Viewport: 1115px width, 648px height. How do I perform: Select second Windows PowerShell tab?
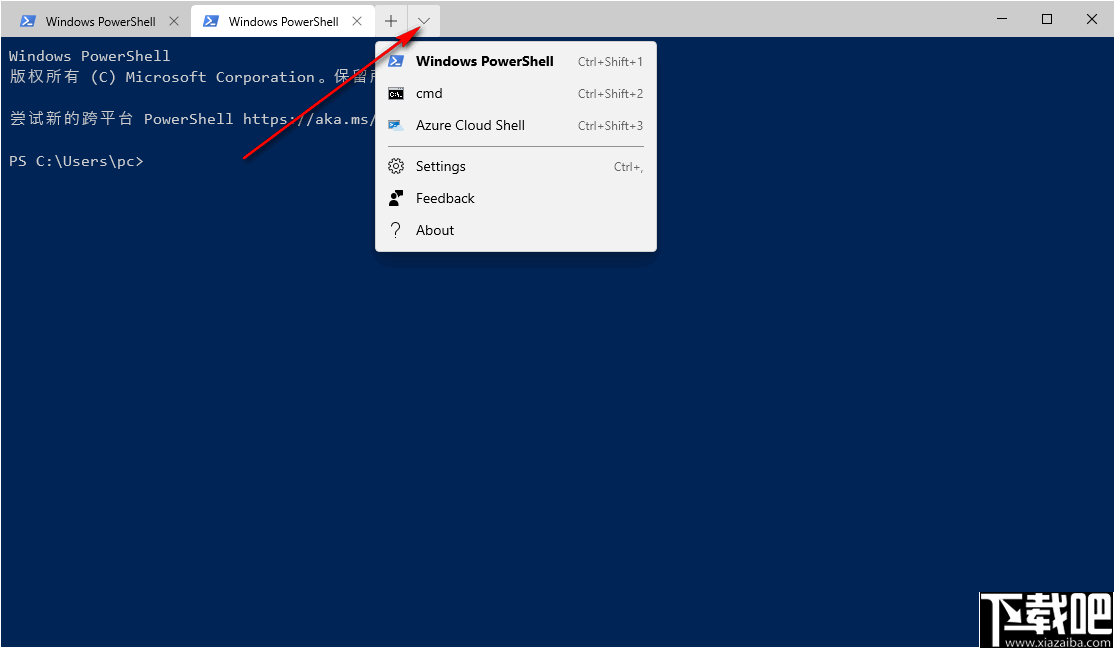(283, 21)
